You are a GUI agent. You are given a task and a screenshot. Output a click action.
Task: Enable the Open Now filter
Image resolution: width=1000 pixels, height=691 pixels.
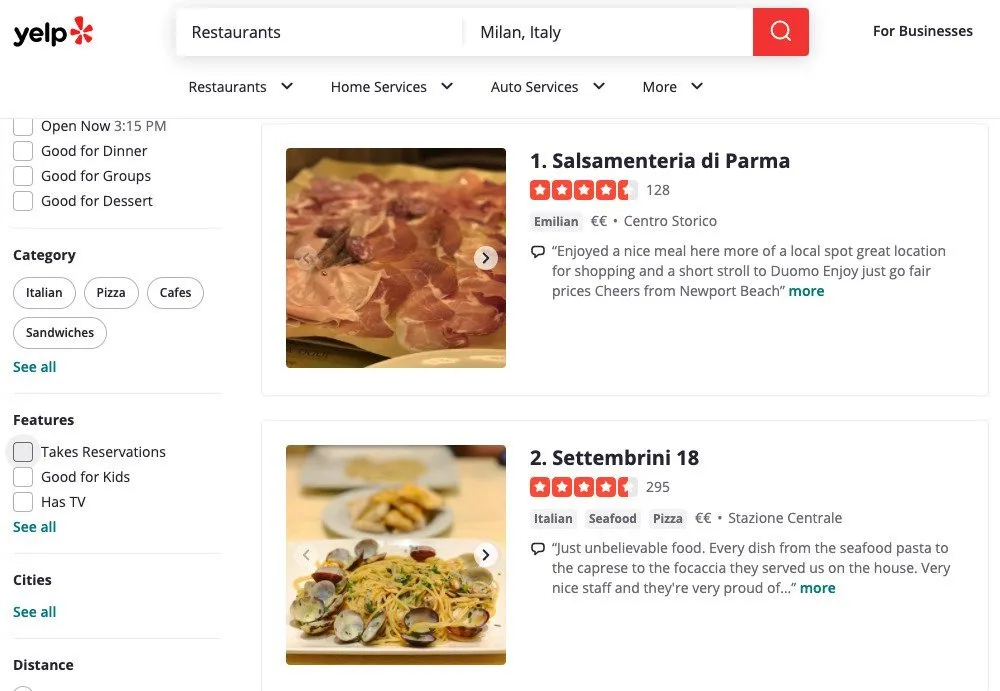coord(23,125)
